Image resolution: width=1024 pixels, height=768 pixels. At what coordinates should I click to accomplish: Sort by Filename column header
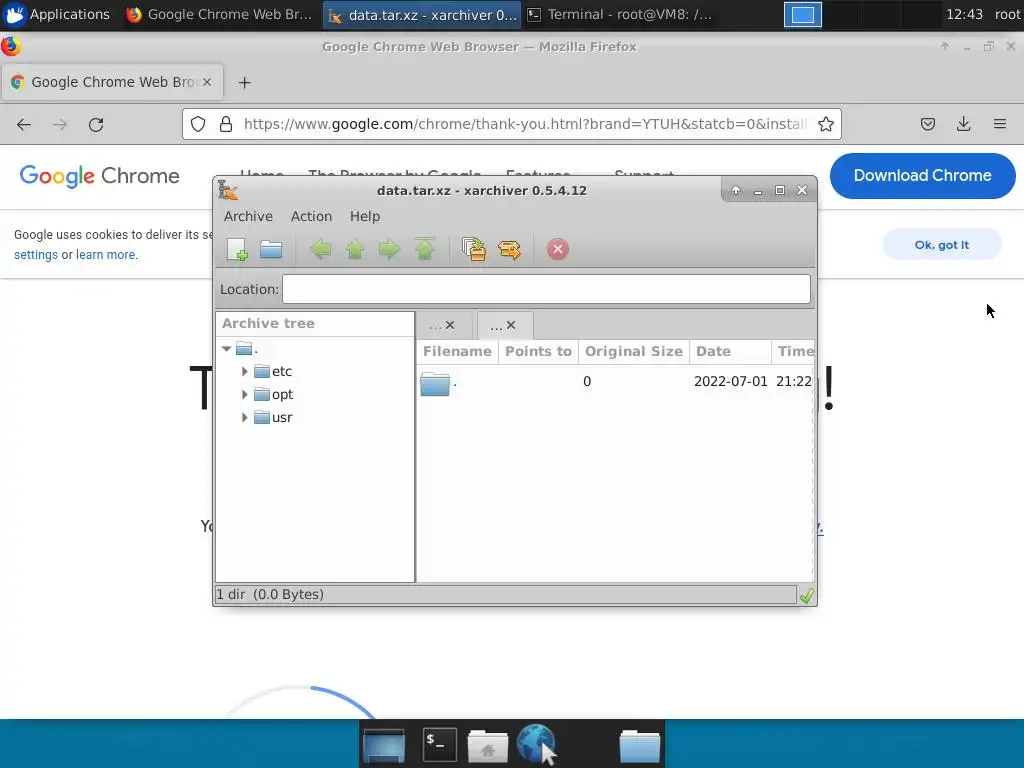click(x=457, y=351)
